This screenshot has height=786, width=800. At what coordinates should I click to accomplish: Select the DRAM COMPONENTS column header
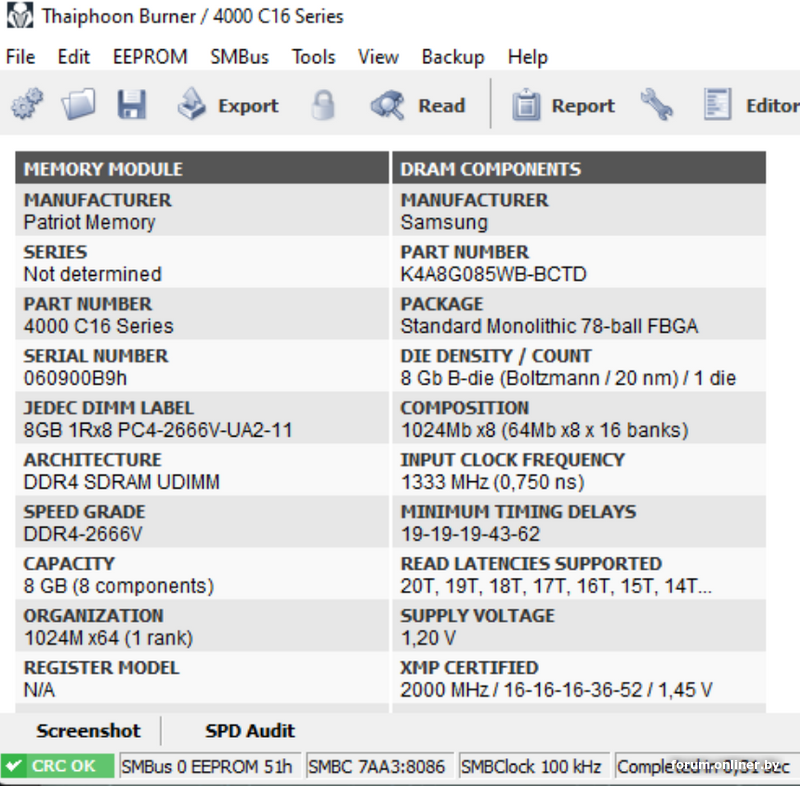tap(579, 168)
